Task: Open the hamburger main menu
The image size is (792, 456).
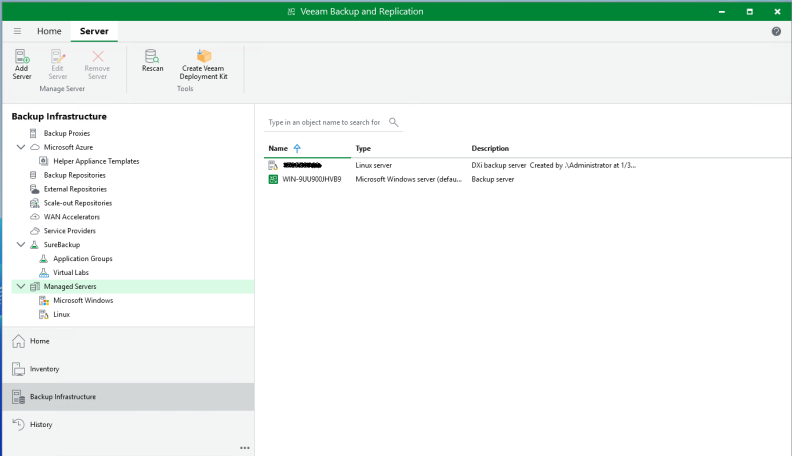Action: 17,31
